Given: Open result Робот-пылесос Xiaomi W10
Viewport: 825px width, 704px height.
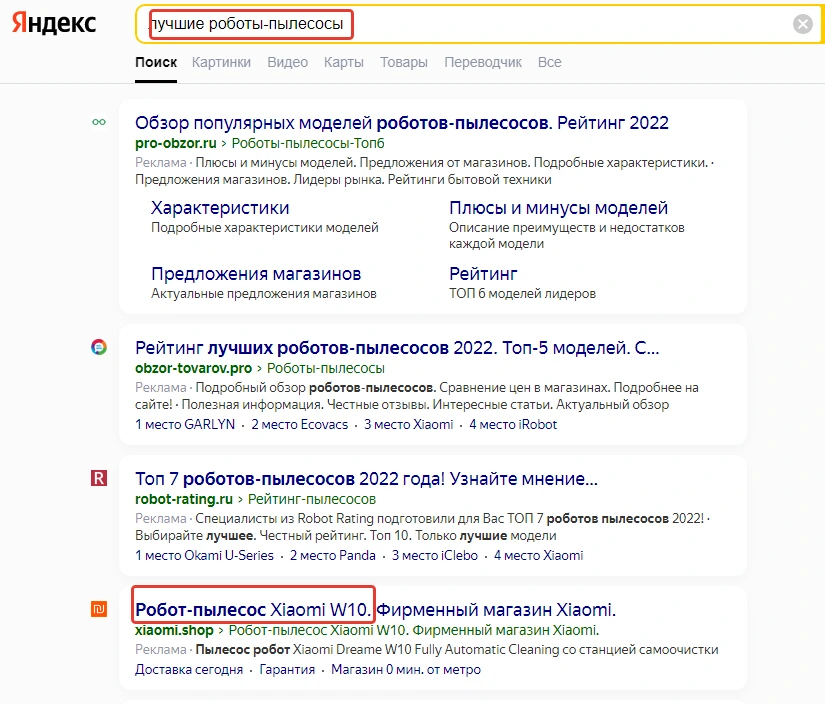Looking at the screenshot, I should pos(375,610).
